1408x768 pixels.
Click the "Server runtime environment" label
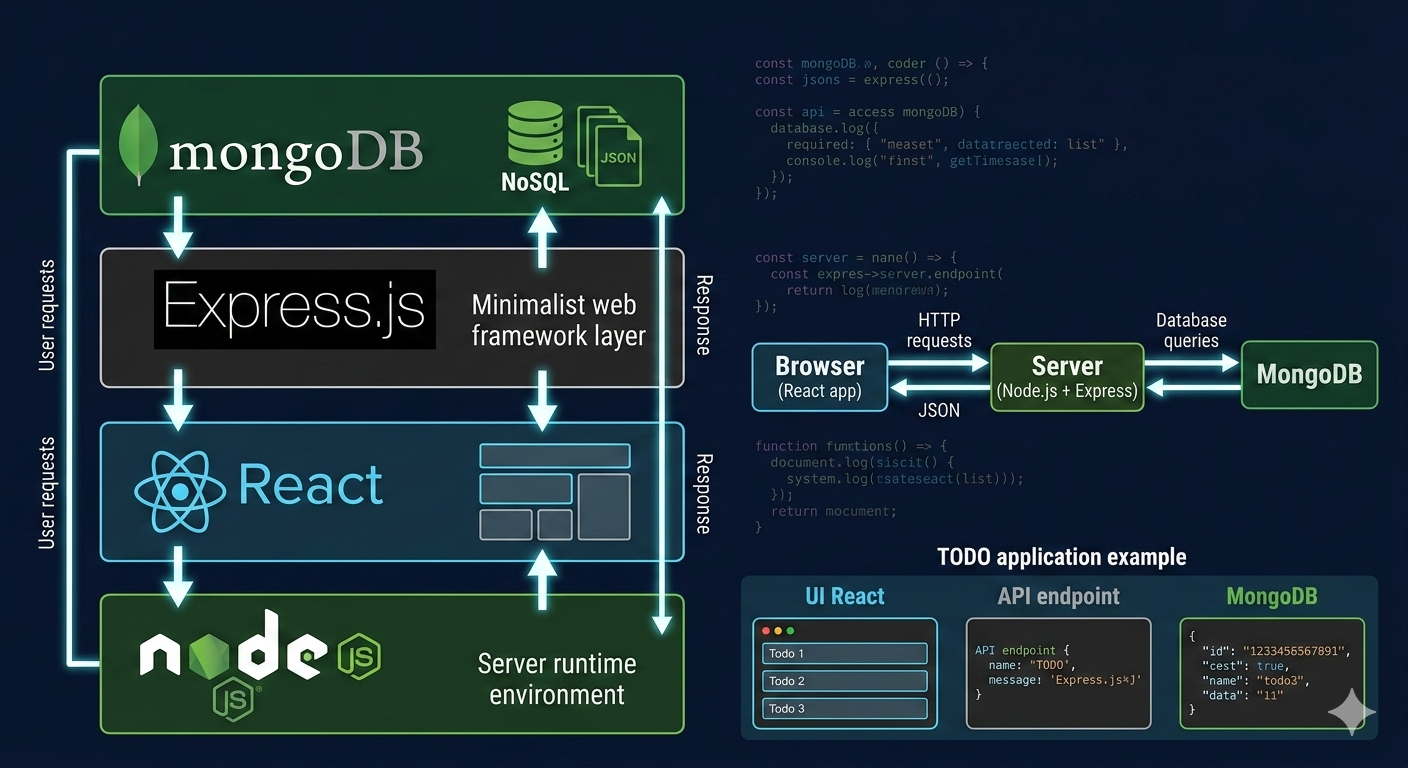[x=556, y=679]
